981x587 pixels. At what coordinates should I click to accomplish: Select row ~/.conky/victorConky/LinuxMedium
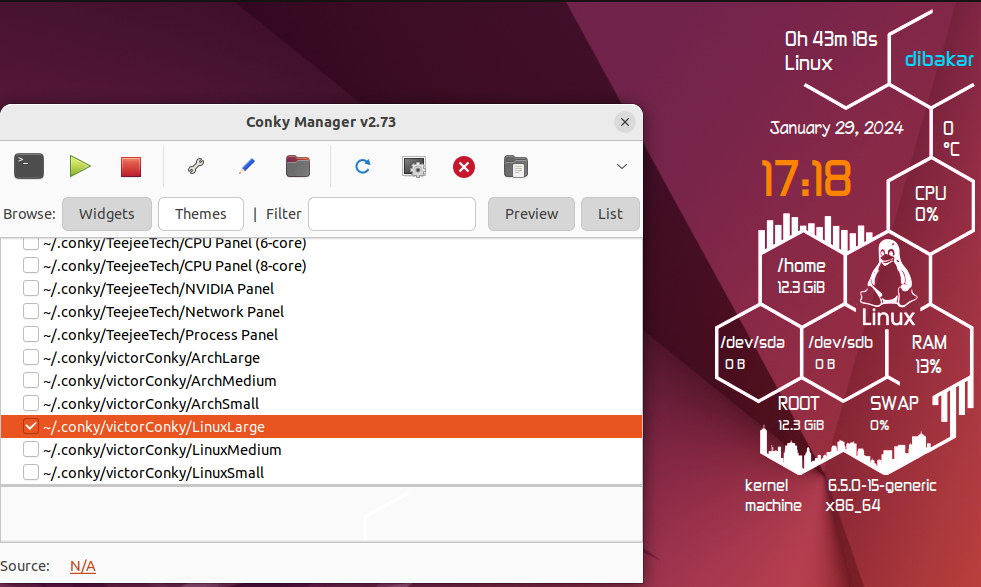click(x=322, y=449)
